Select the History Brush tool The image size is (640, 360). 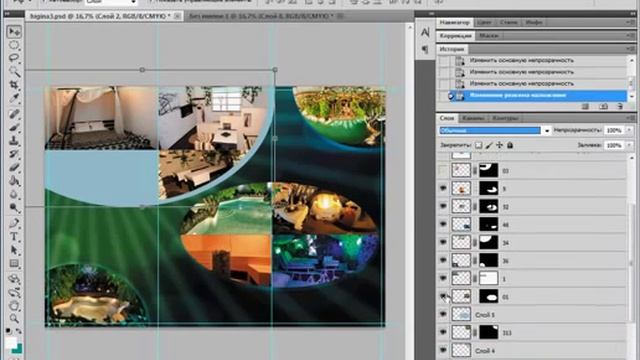tap(14, 154)
